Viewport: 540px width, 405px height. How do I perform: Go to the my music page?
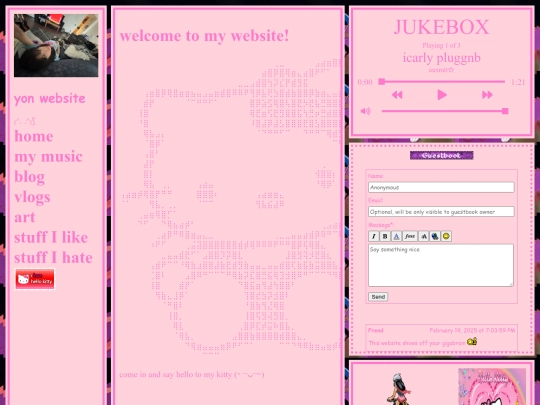click(x=48, y=157)
